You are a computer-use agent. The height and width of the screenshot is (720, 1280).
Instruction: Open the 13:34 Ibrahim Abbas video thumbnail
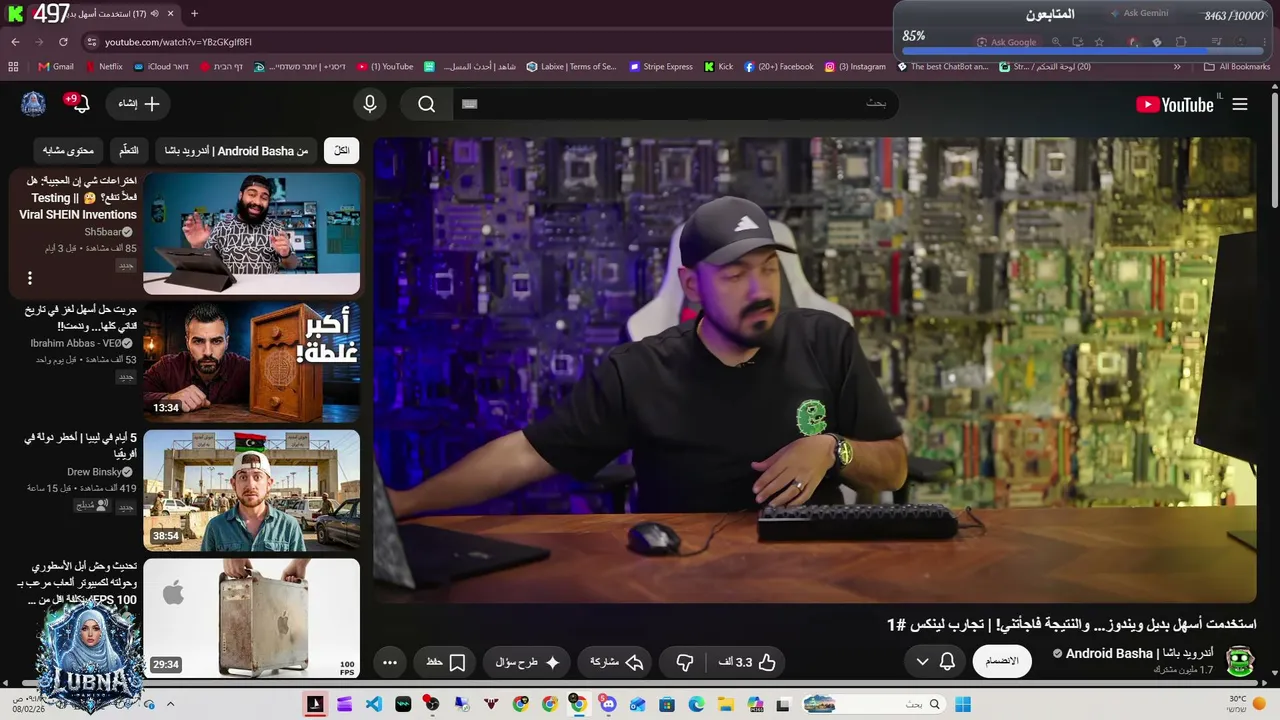251,362
